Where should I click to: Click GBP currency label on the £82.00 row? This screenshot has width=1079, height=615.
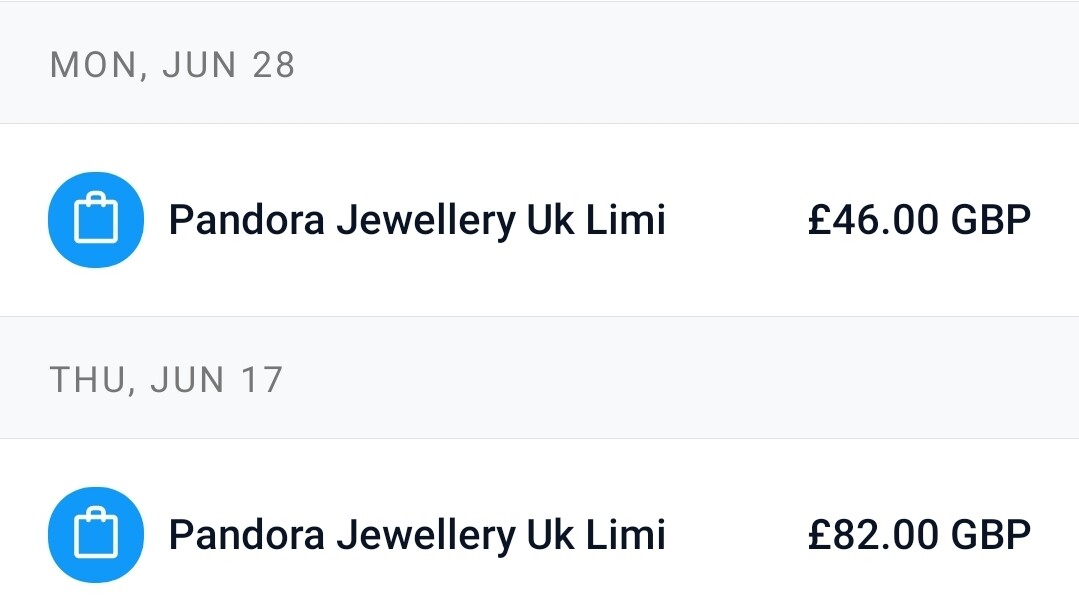click(991, 535)
